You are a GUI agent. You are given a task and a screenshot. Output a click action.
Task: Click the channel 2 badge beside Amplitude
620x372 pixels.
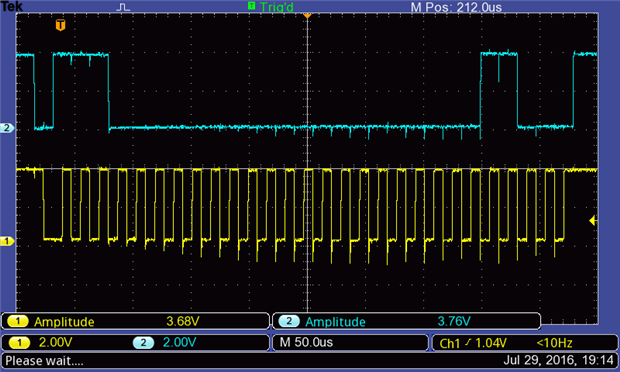click(x=289, y=321)
